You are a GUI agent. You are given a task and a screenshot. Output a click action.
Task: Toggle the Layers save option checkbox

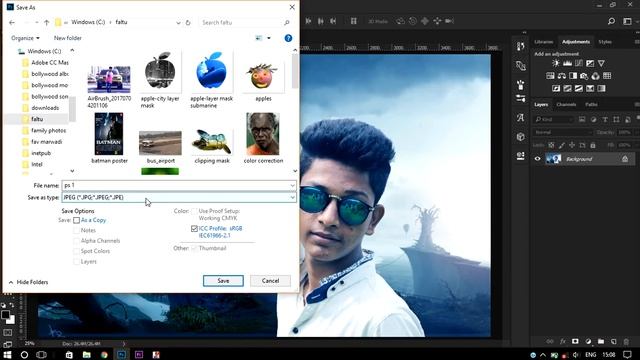(76, 262)
